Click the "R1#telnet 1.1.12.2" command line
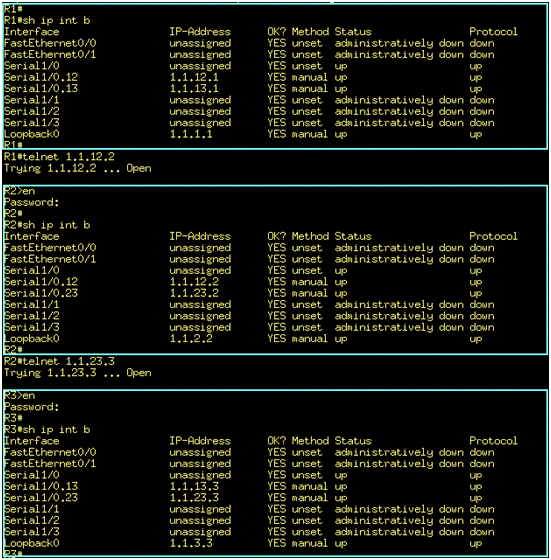This screenshot has height=560, width=551. pyautogui.click(x=59, y=157)
